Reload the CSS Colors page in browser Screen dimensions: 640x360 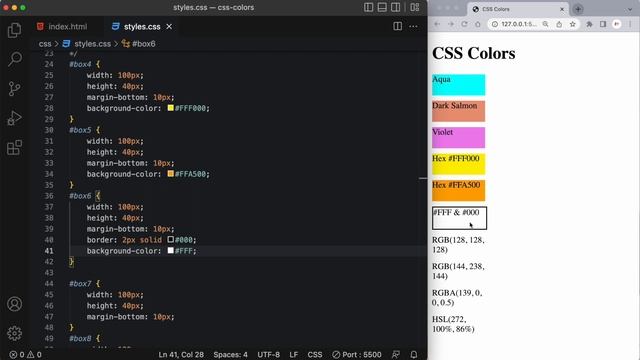464,24
